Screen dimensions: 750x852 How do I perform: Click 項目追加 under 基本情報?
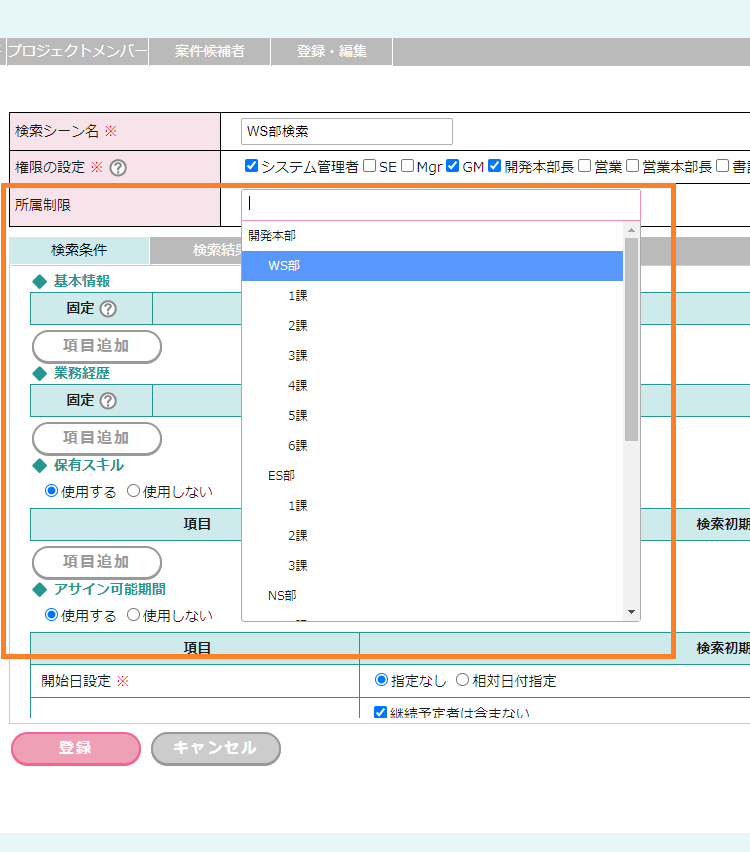click(97, 346)
